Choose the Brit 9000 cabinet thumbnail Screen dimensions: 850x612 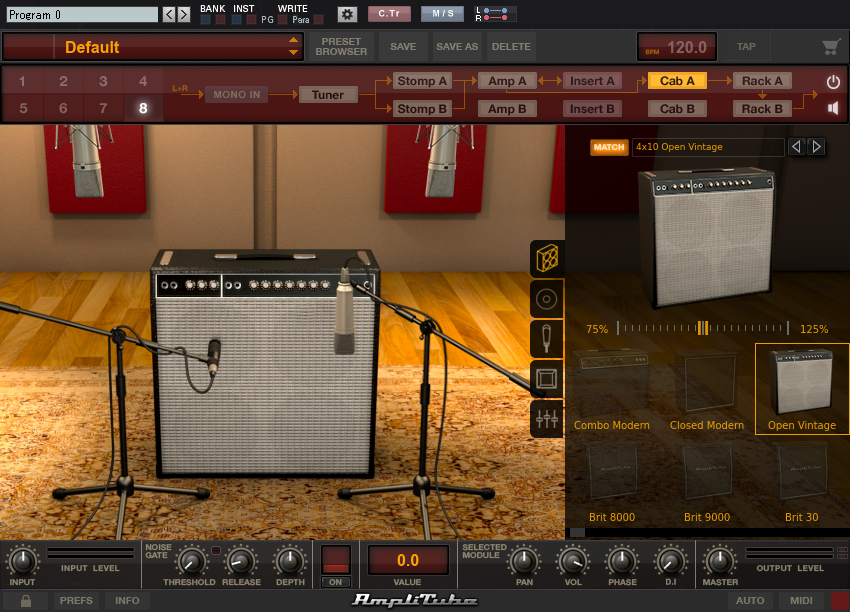707,482
